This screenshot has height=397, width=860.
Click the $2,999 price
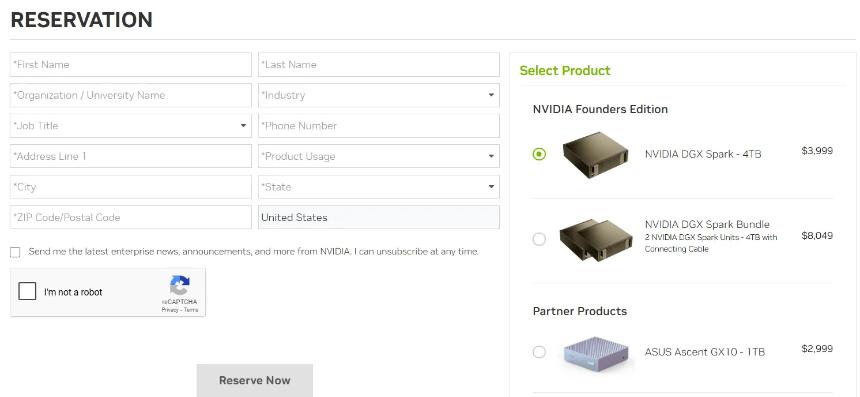(817, 349)
